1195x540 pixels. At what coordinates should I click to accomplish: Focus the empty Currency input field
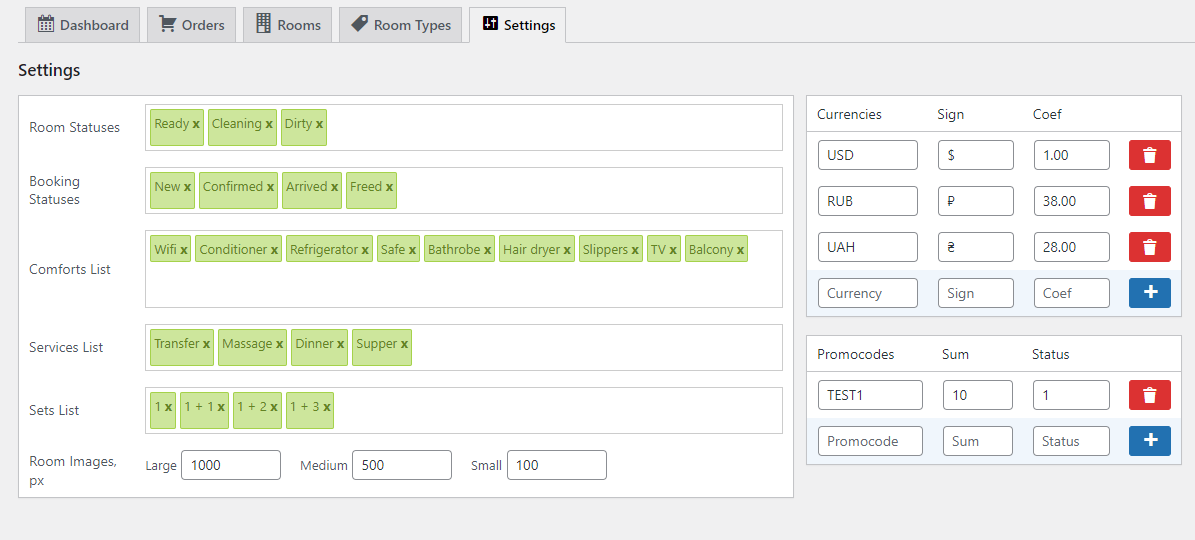pos(868,293)
